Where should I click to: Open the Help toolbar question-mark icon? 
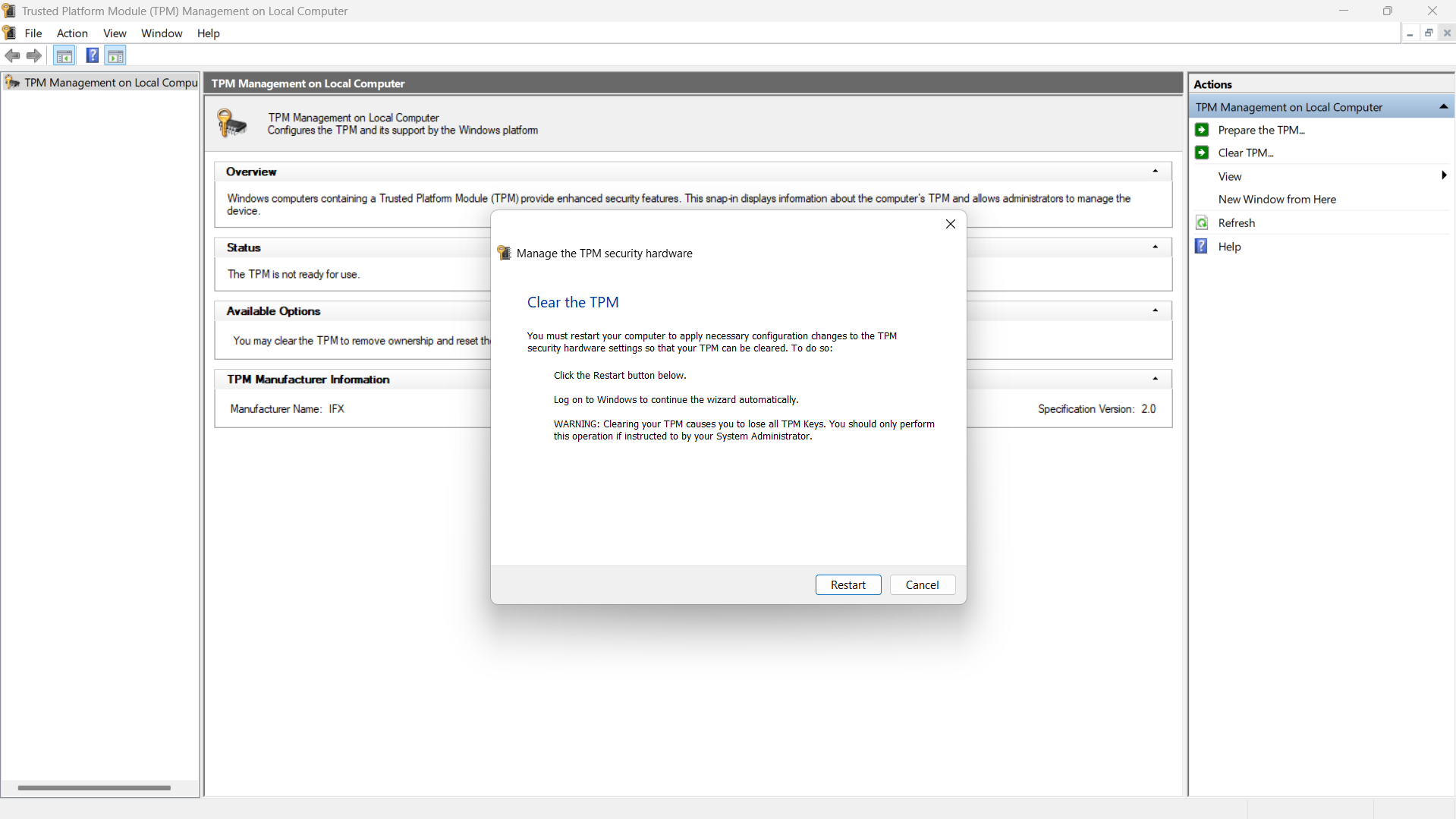coord(92,55)
